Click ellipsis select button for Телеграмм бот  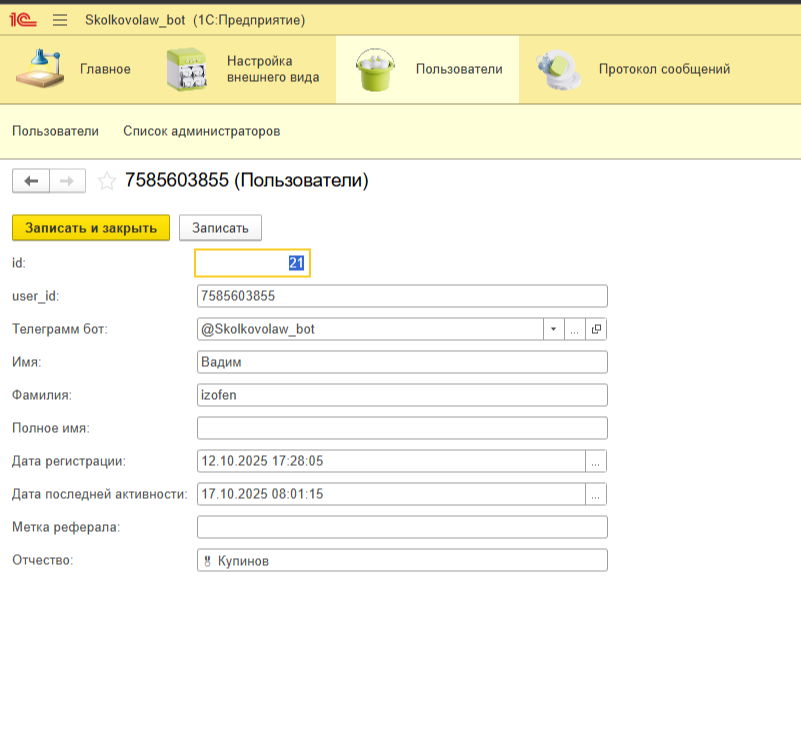(x=575, y=329)
